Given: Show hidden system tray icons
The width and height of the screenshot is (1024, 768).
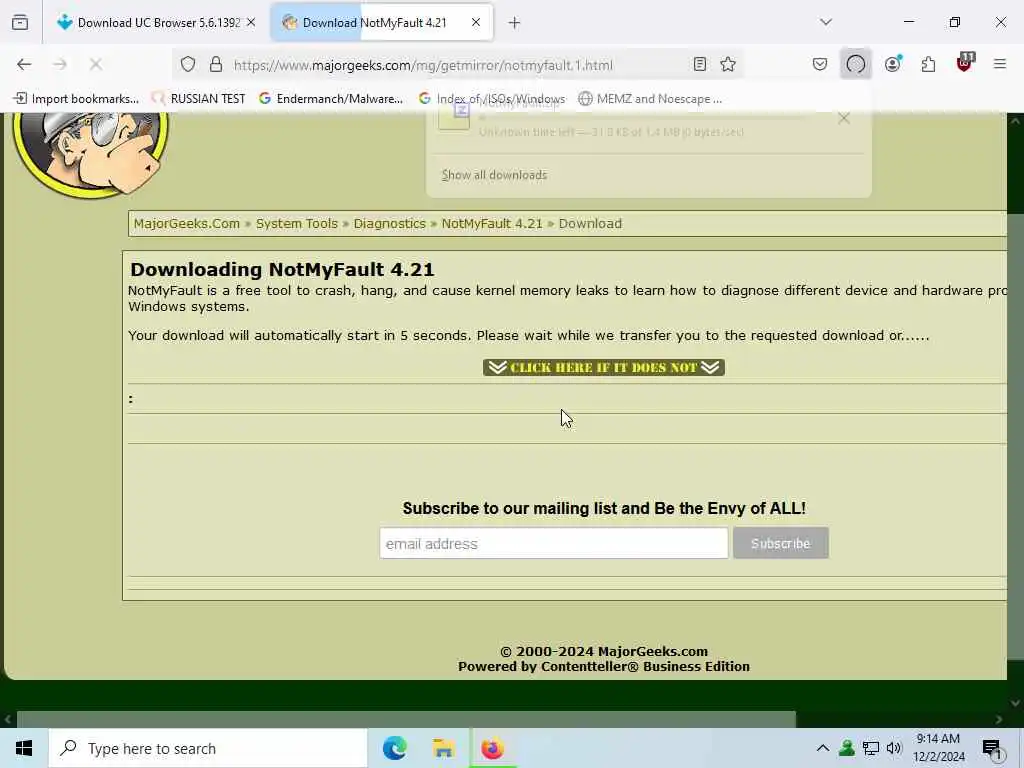Looking at the screenshot, I should tap(823, 748).
